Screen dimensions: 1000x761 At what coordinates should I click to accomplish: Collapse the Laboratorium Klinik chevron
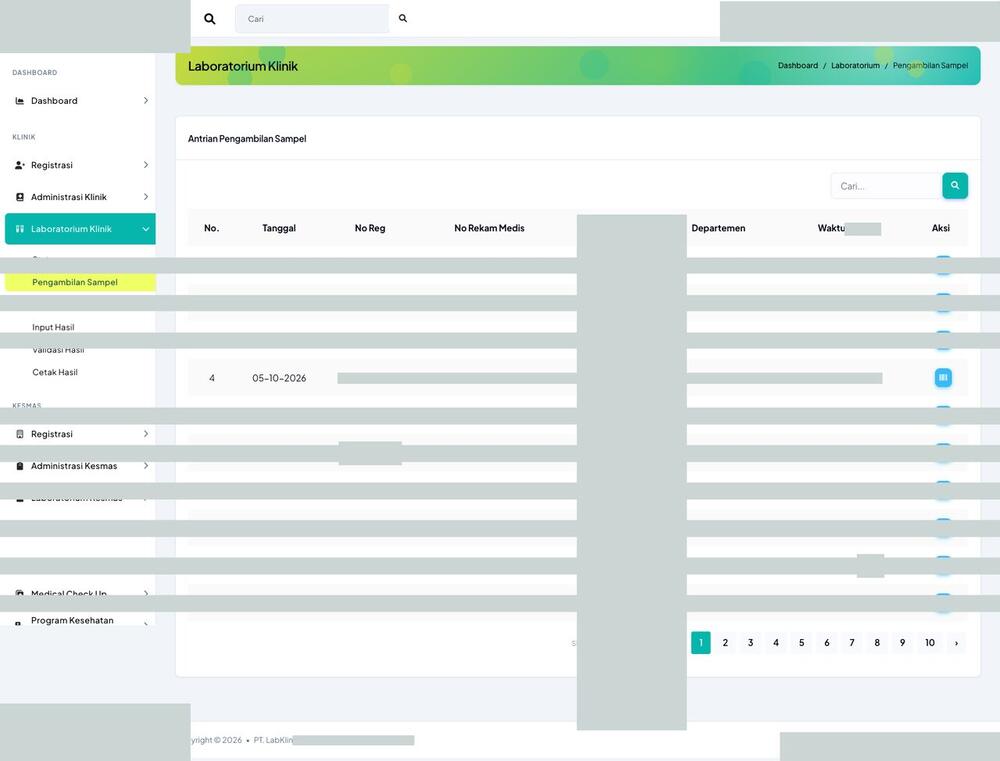click(x=145, y=229)
